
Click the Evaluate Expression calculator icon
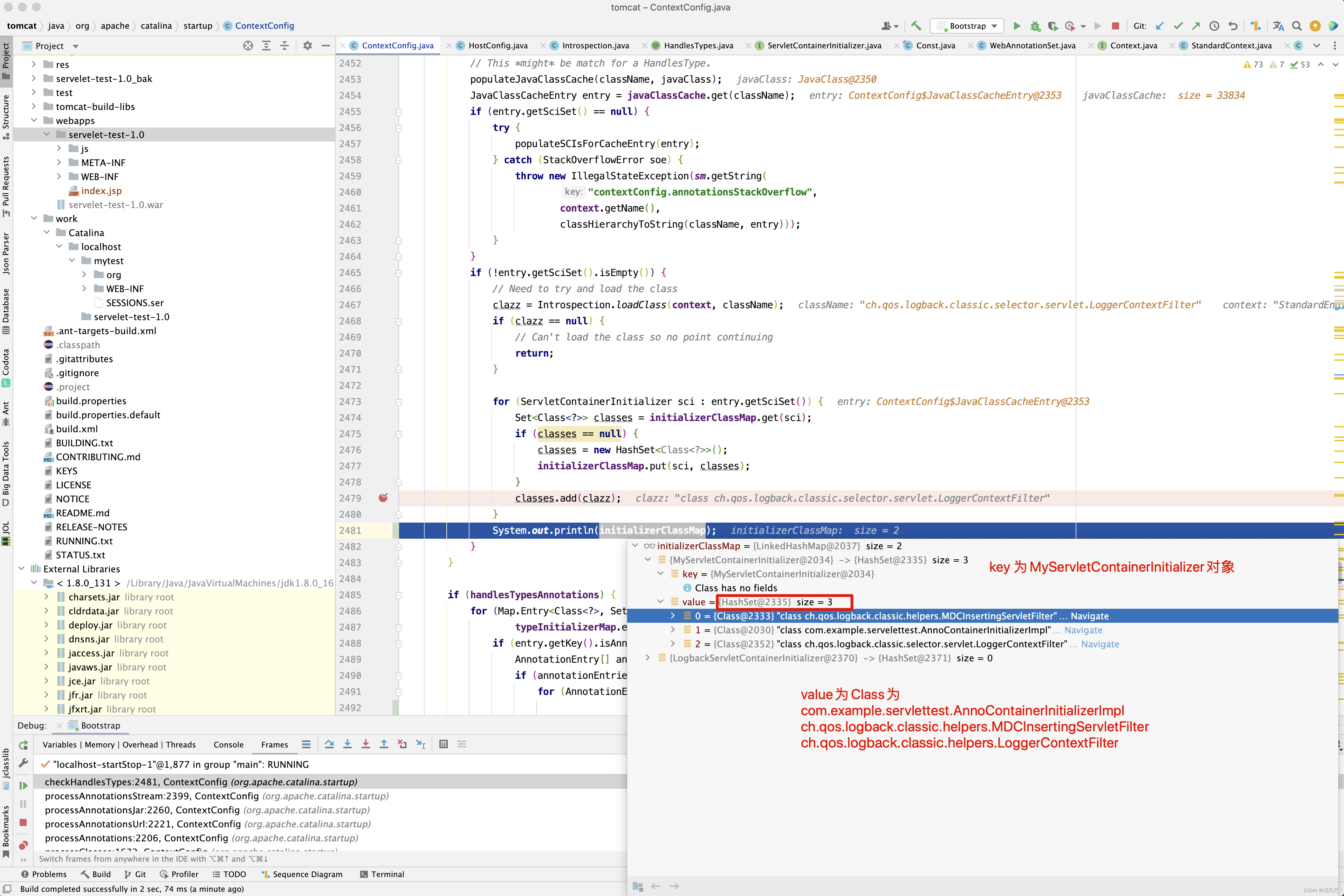tap(444, 744)
